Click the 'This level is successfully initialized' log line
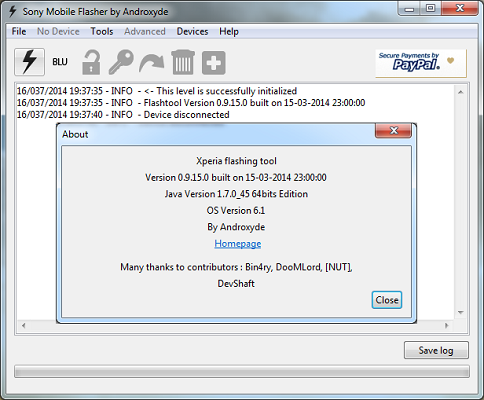 pos(157,91)
